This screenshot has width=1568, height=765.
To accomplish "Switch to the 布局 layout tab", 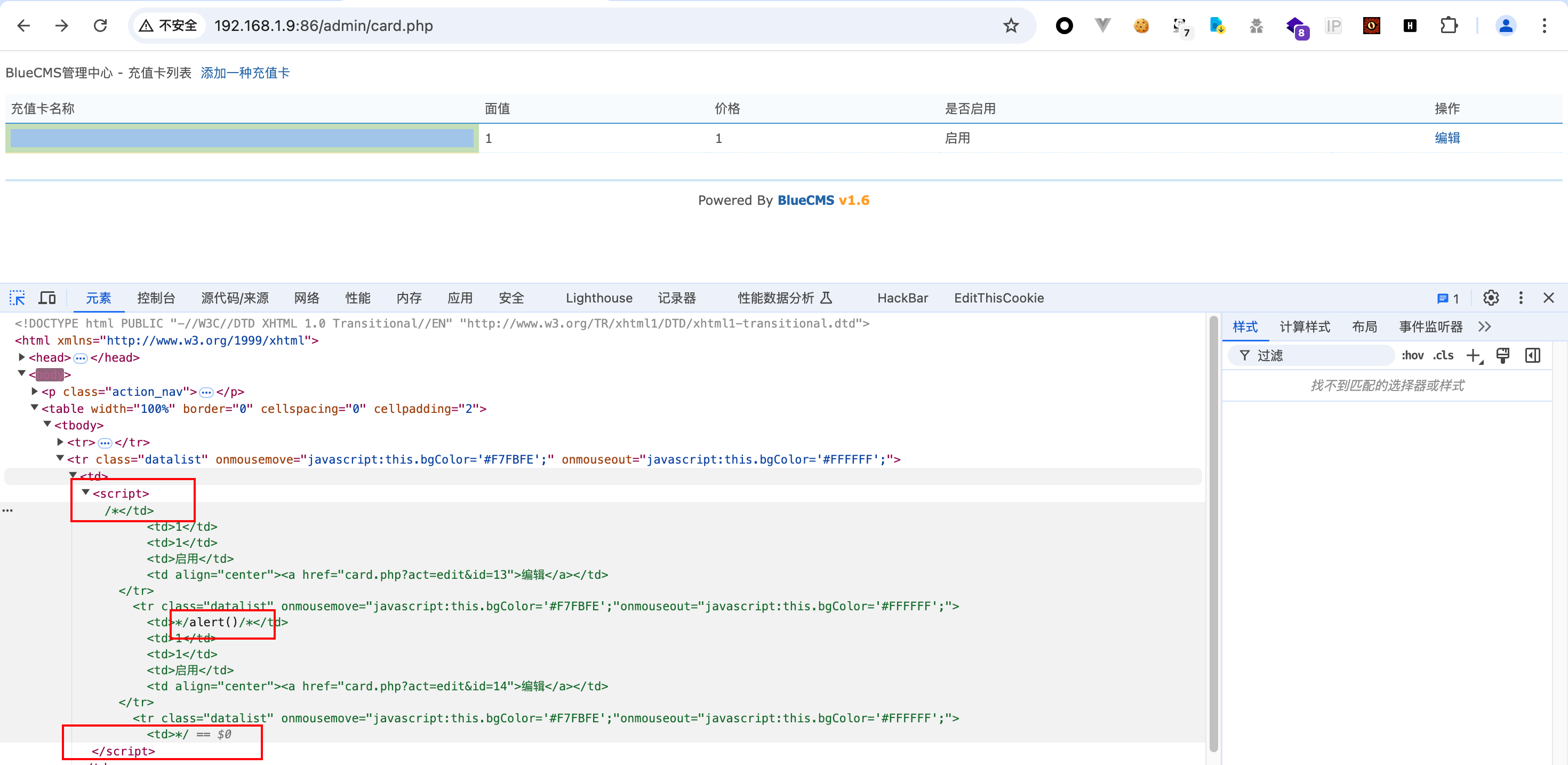I will point(1364,327).
